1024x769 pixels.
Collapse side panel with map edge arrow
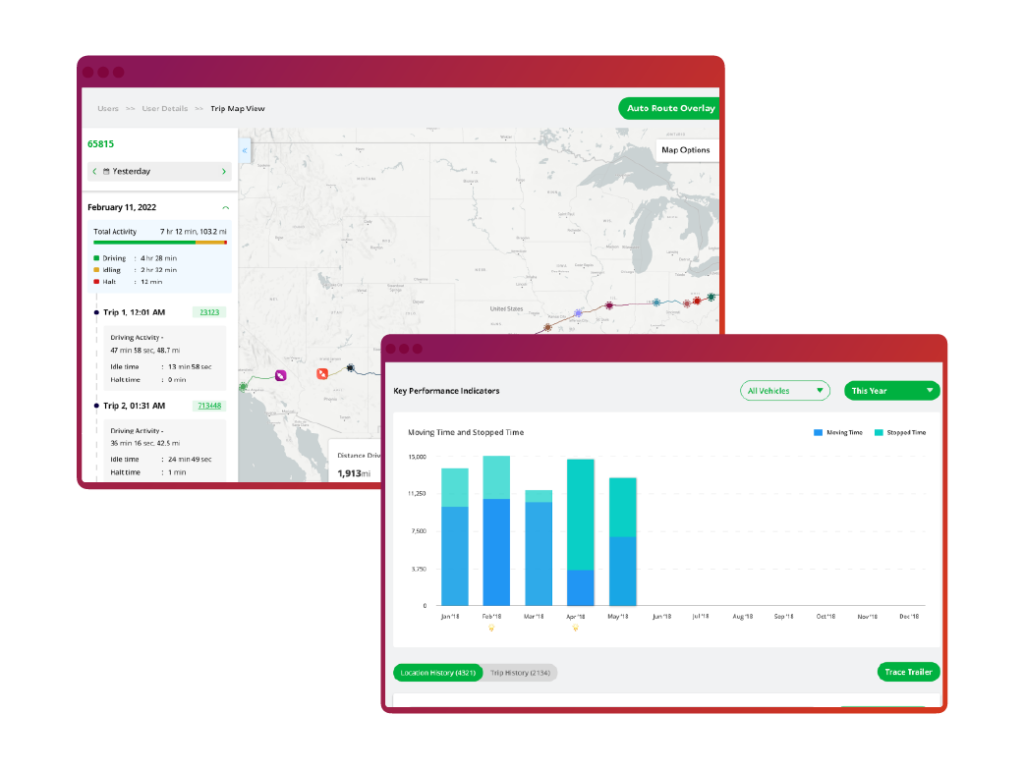click(245, 151)
